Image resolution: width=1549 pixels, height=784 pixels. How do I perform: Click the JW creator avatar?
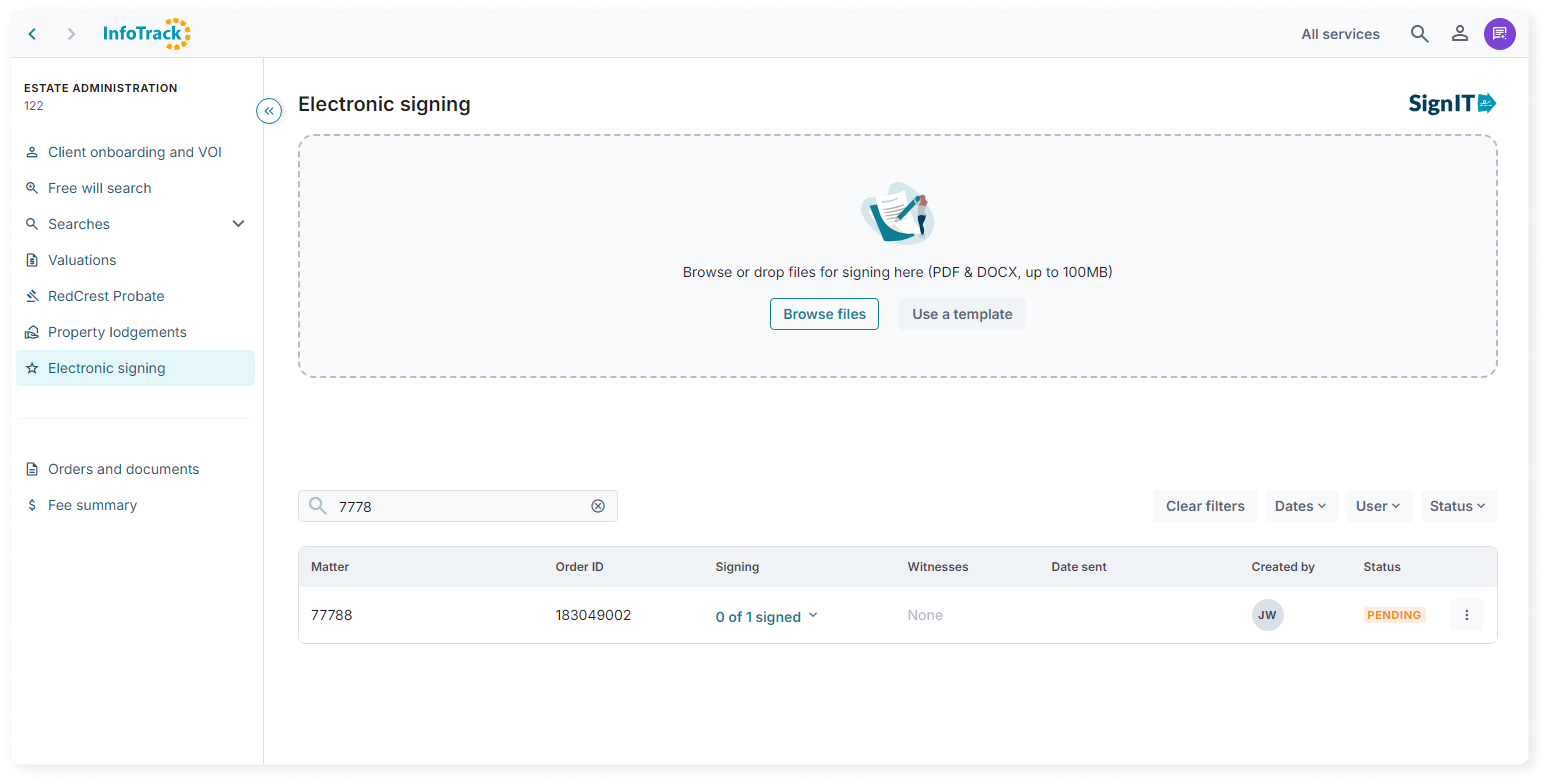pyautogui.click(x=1267, y=615)
